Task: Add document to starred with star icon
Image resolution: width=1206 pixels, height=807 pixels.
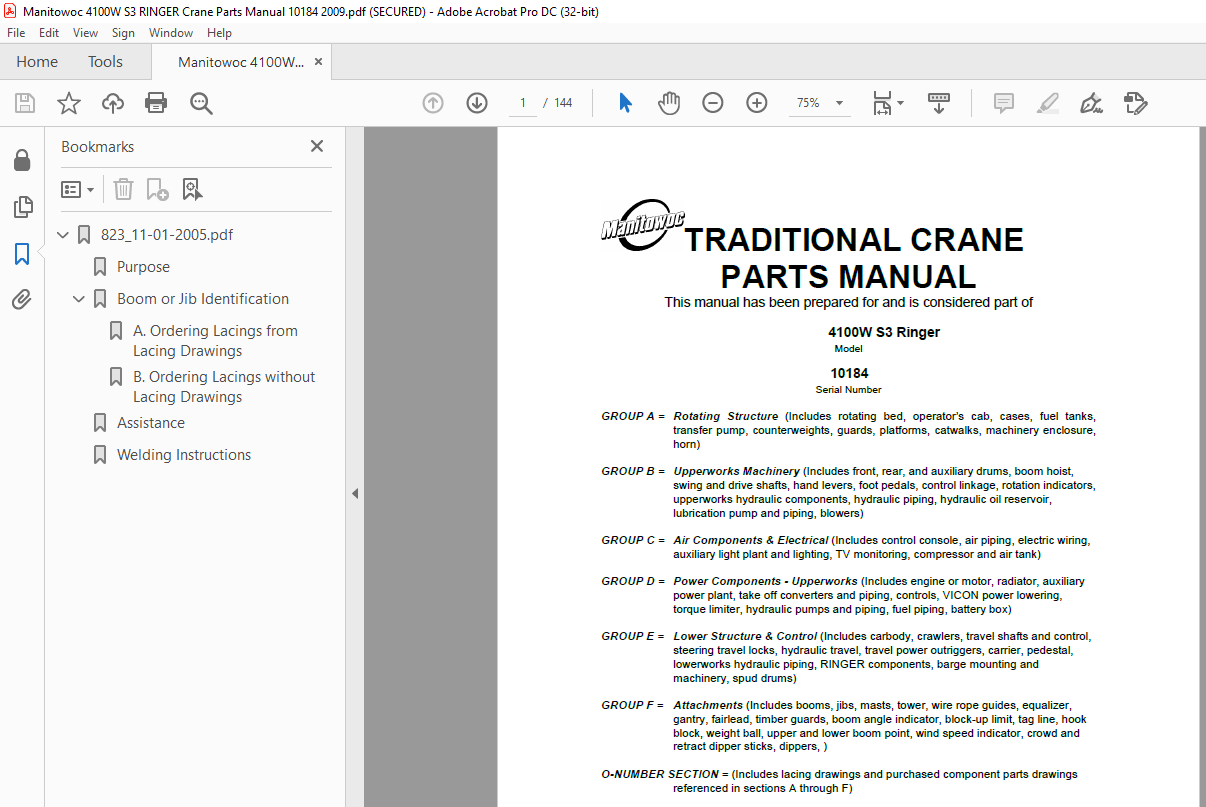Action: tap(68, 103)
